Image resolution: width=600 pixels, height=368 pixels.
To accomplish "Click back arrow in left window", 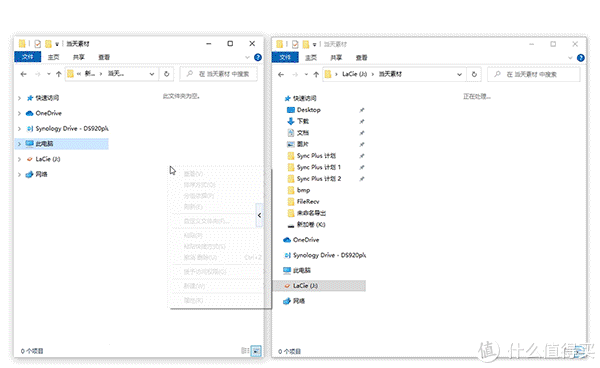I will [24, 74].
